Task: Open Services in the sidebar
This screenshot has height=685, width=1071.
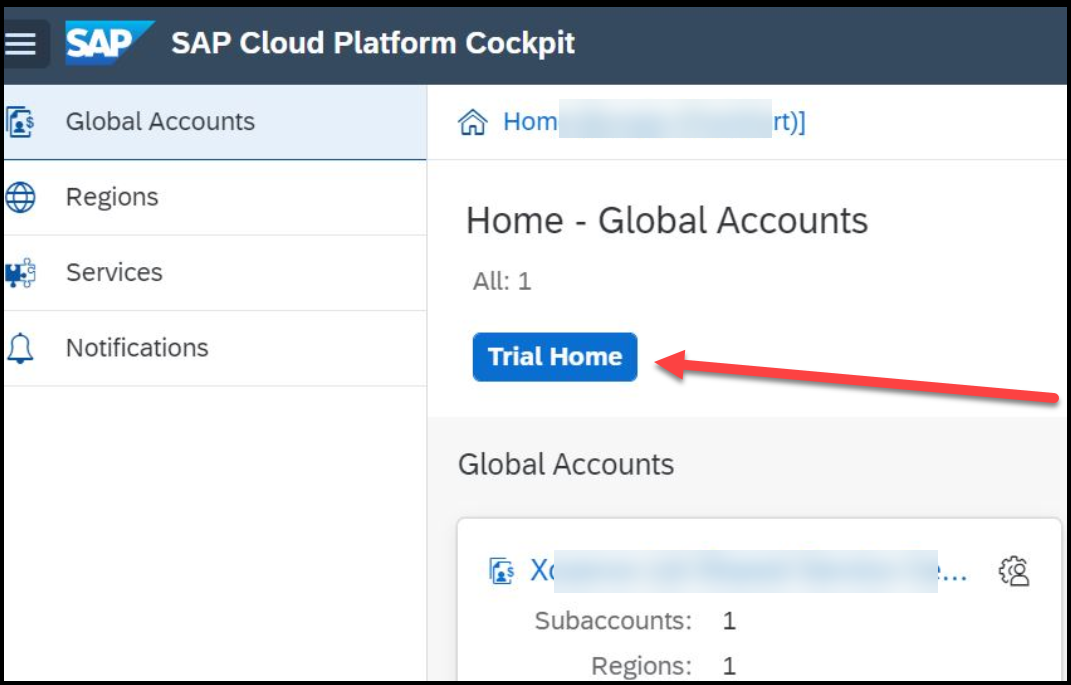Action: click(214, 273)
